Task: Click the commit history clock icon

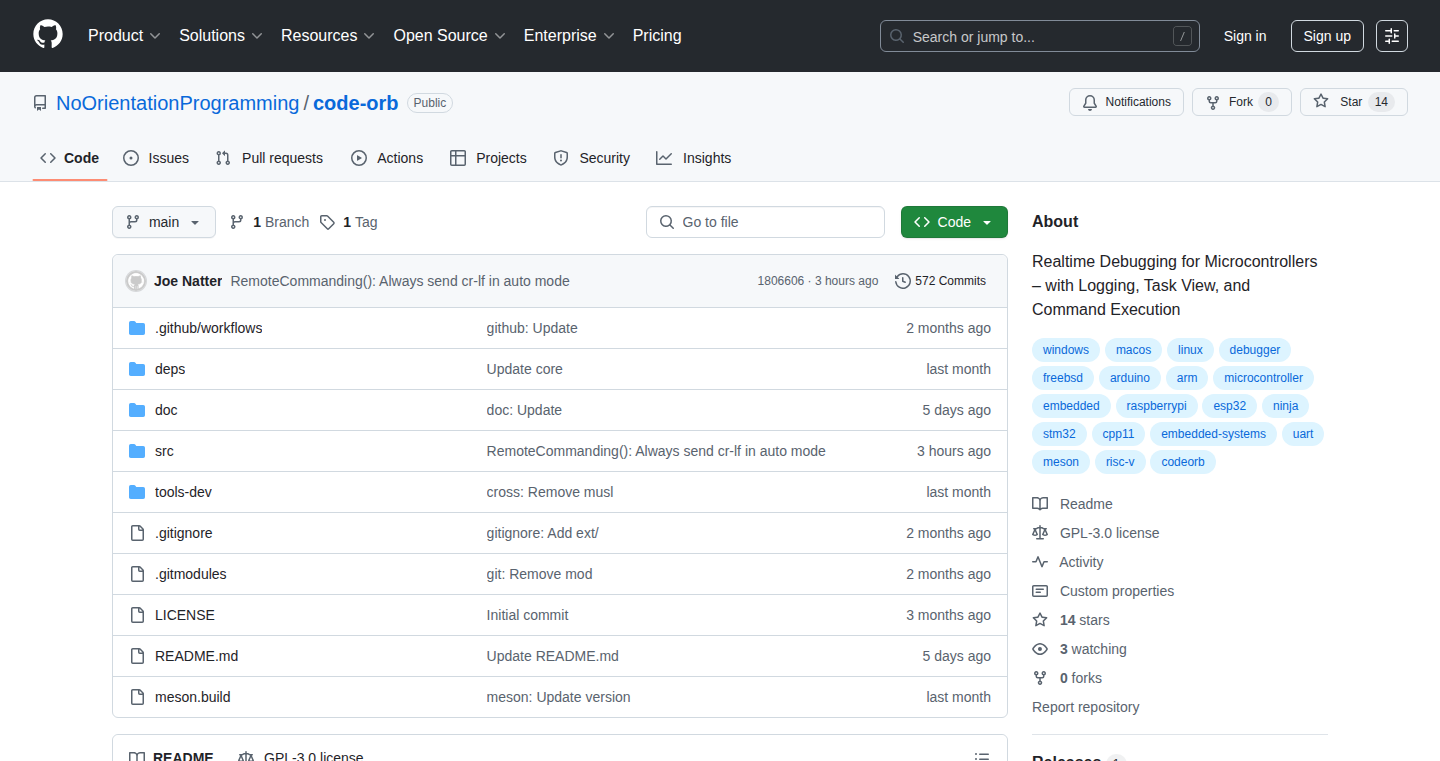Action: pos(903,281)
